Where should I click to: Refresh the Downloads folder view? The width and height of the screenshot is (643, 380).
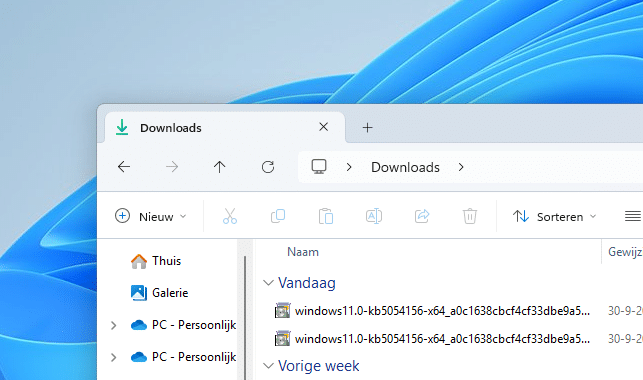click(x=268, y=167)
